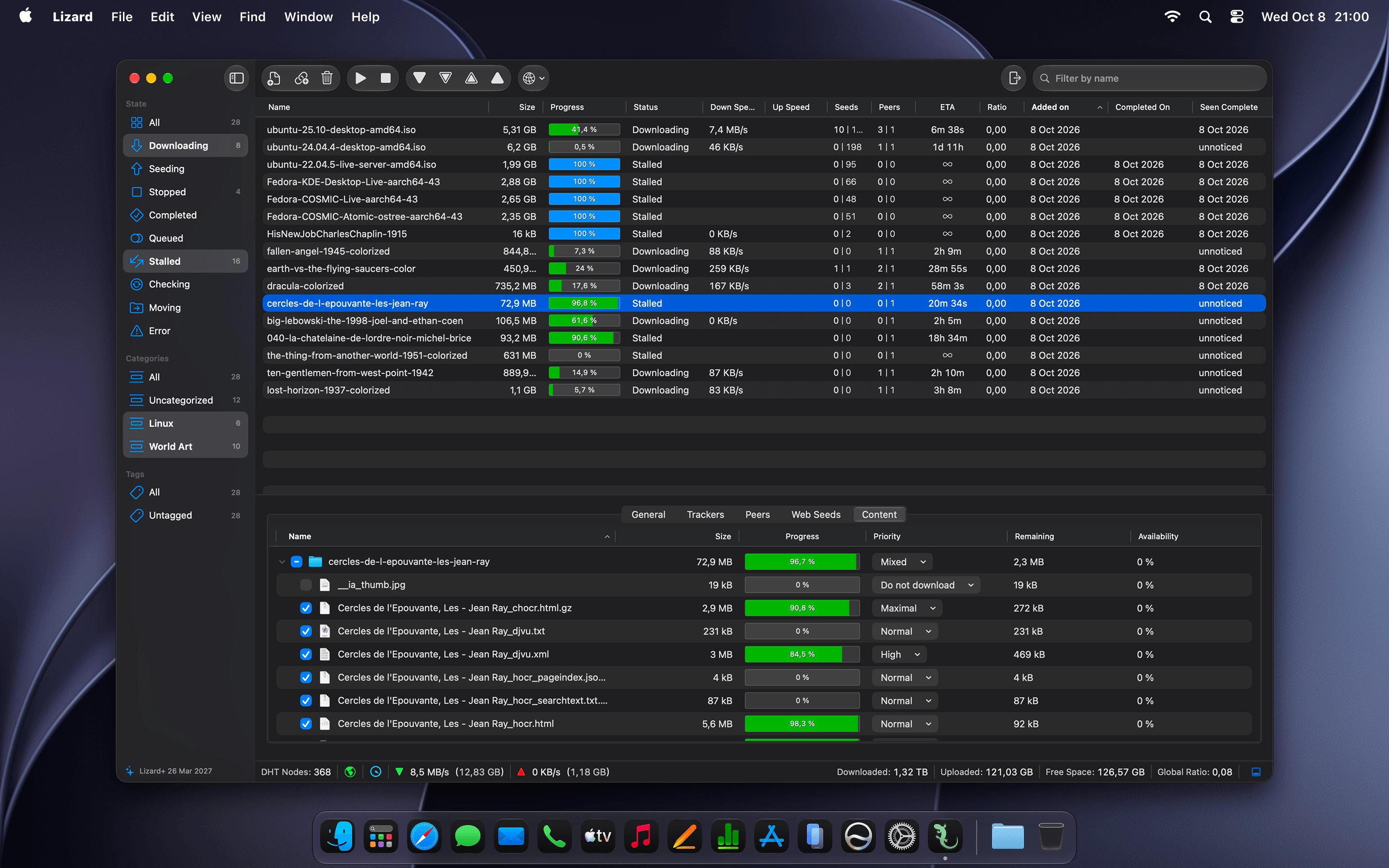Open Normal priority dropdown for hocr.html

tap(905, 724)
